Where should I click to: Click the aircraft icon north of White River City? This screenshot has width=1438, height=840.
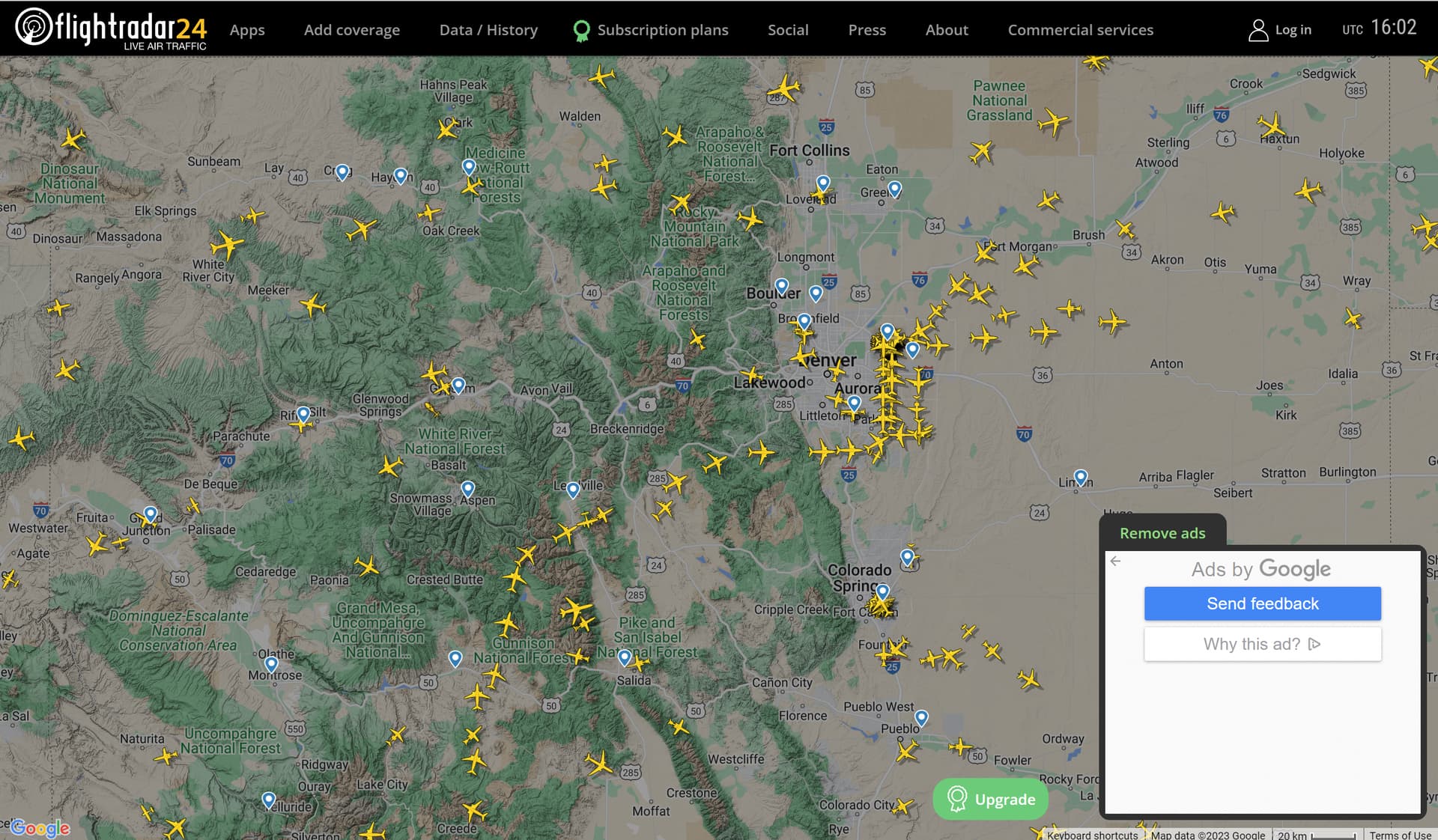(x=227, y=245)
